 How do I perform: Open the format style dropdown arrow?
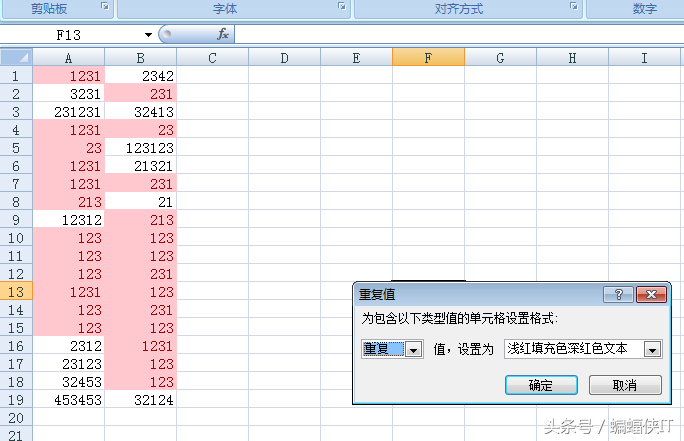click(x=653, y=349)
